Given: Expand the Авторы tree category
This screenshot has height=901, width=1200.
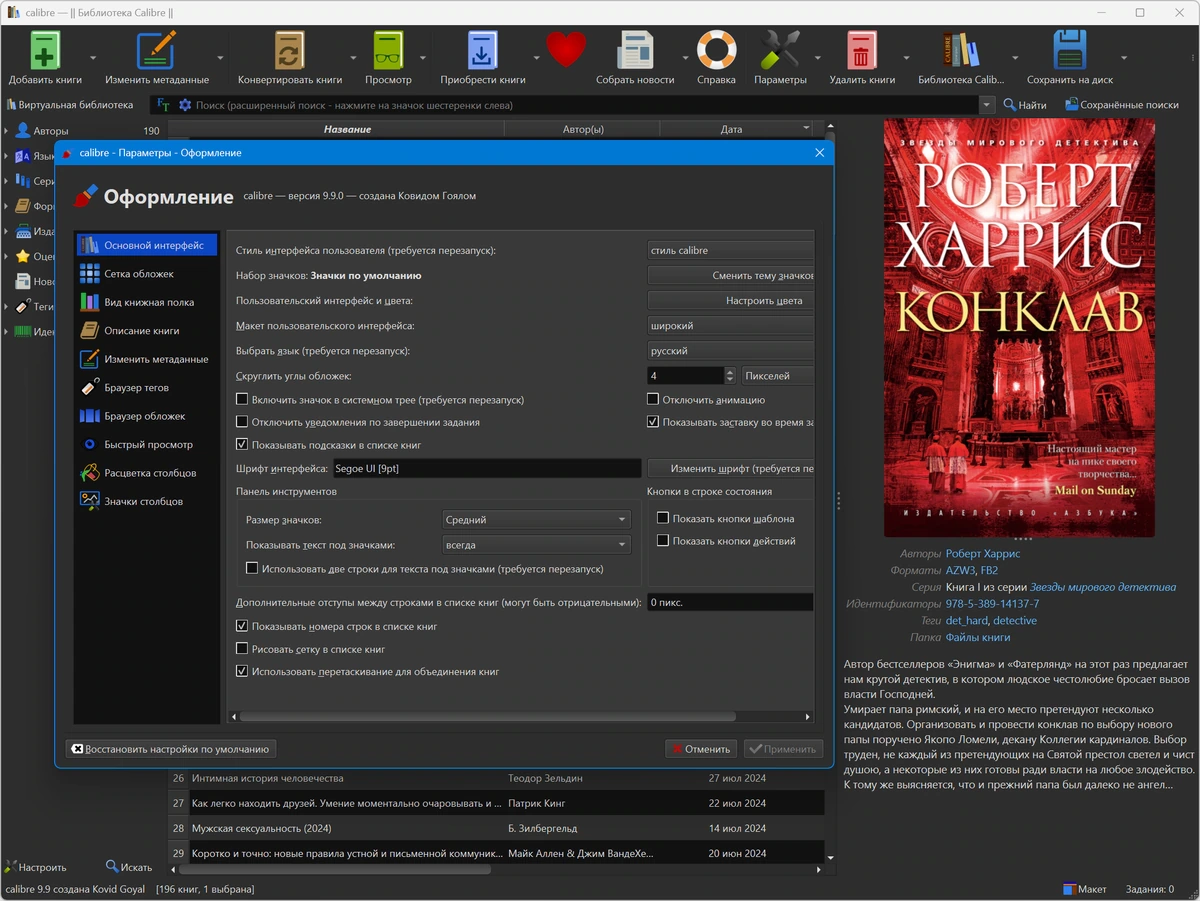Looking at the screenshot, I should pyautogui.click(x=6, y=130).
